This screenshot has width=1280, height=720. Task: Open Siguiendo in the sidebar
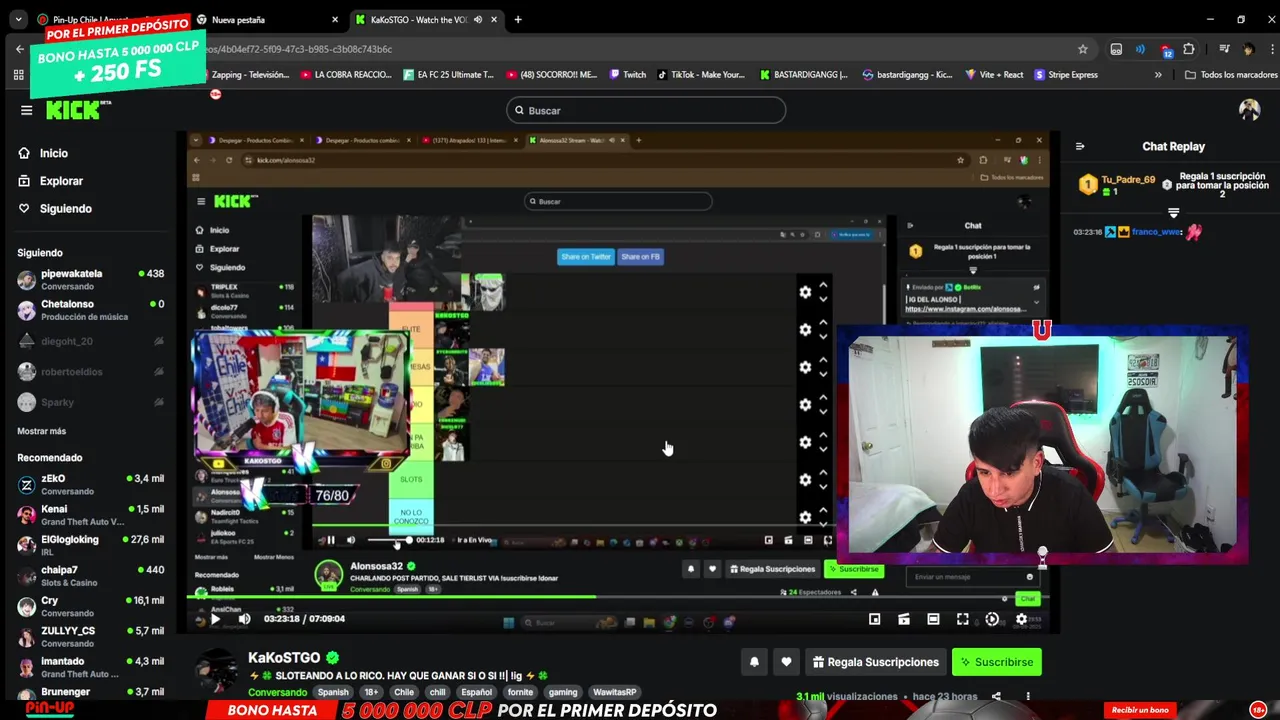(x=55, y=209)
